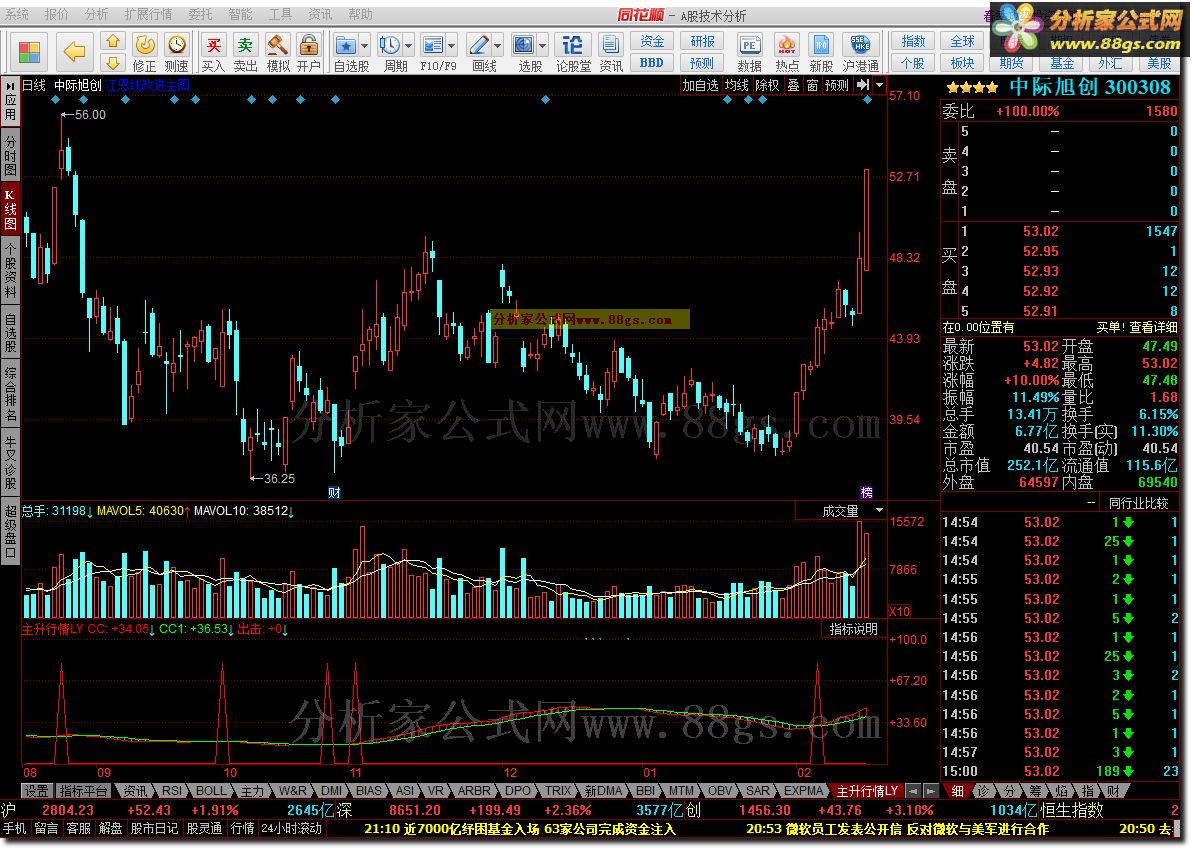This screenshot has width=1192, height=849.
Task: Open the 查看详细 link
Action: [1152, 327]
